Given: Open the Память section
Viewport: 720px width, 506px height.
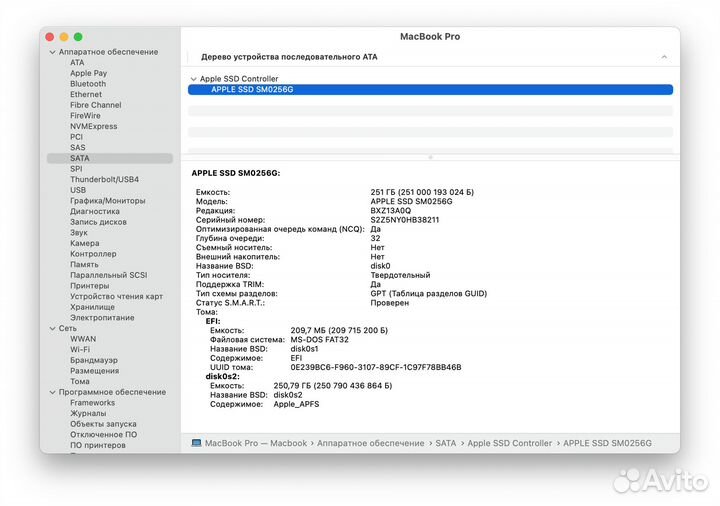Looking at the screenshot, I should (84, 264).
